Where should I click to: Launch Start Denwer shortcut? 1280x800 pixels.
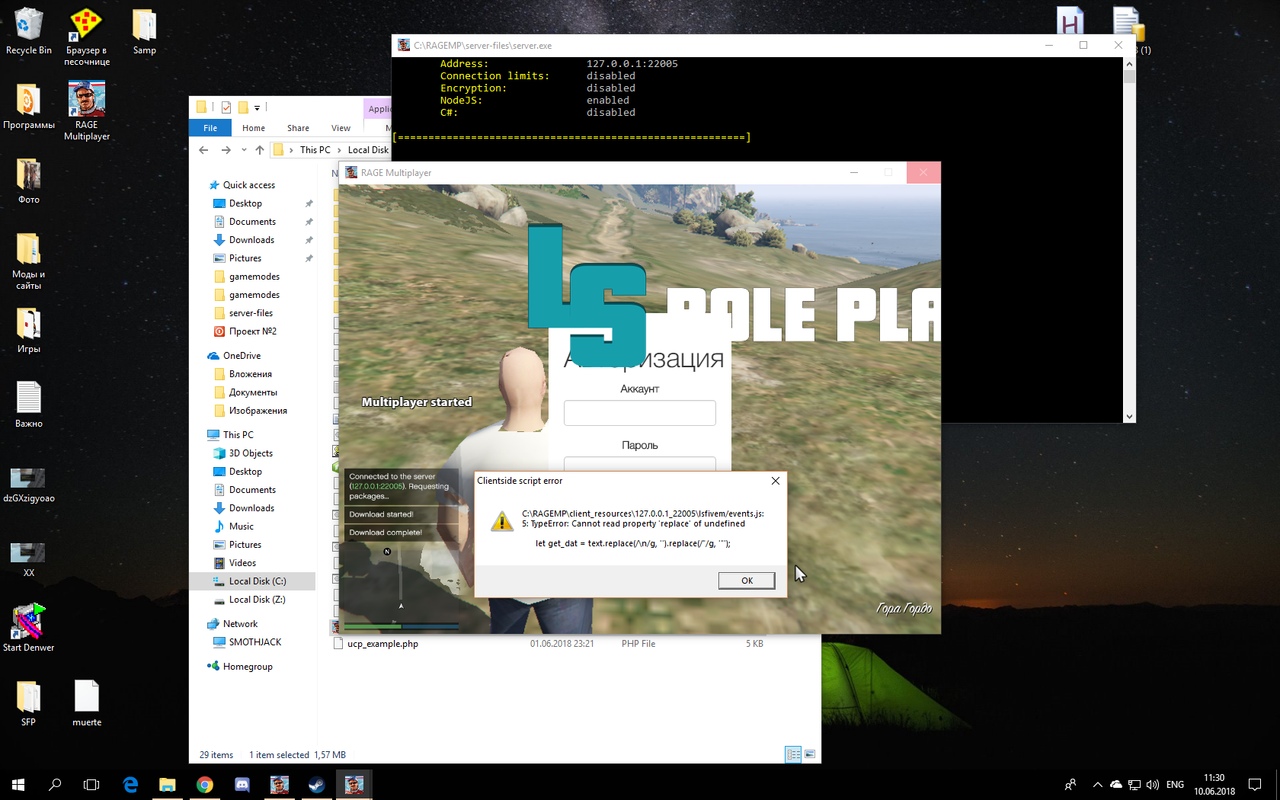pos(29,628)
